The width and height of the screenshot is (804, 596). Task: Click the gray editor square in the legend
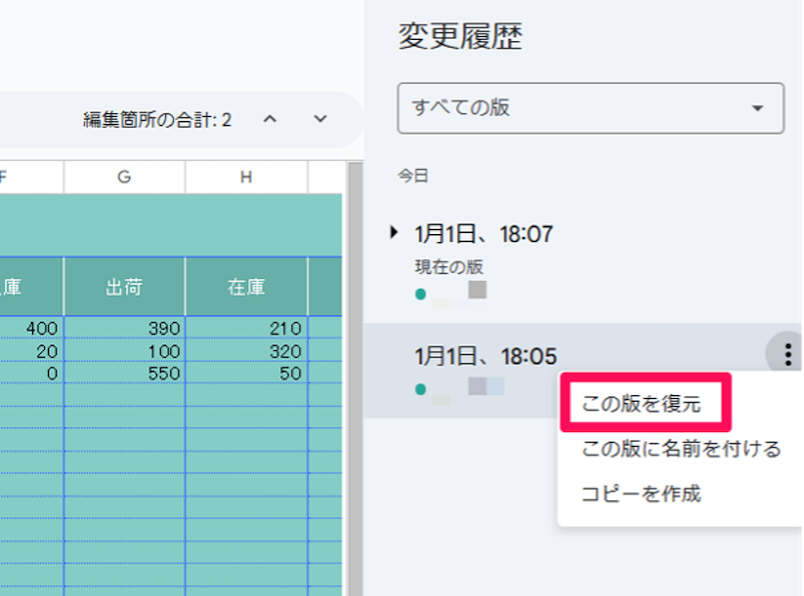coord(476,290)
